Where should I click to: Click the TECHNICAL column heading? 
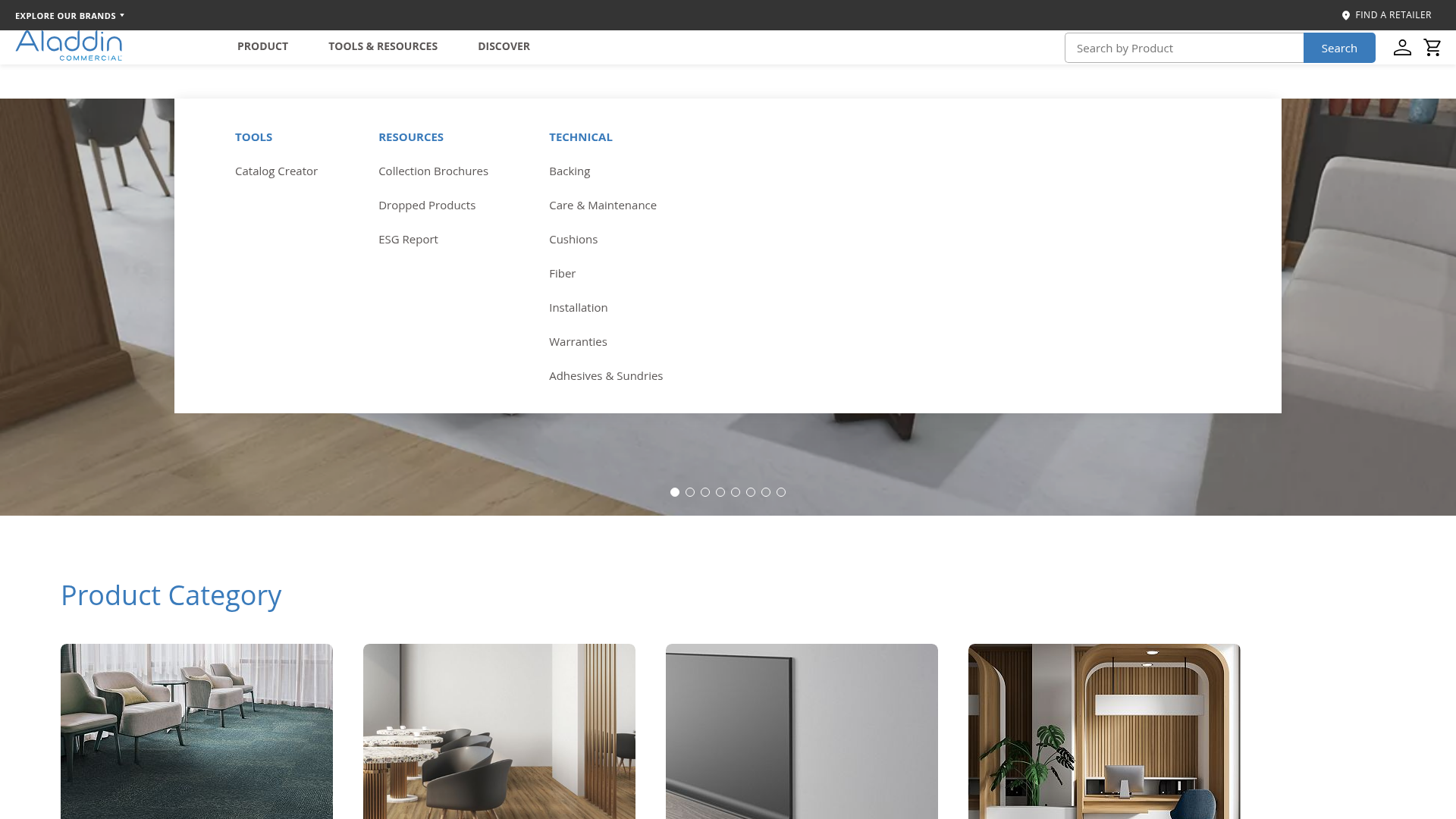(x=581, y=137)
